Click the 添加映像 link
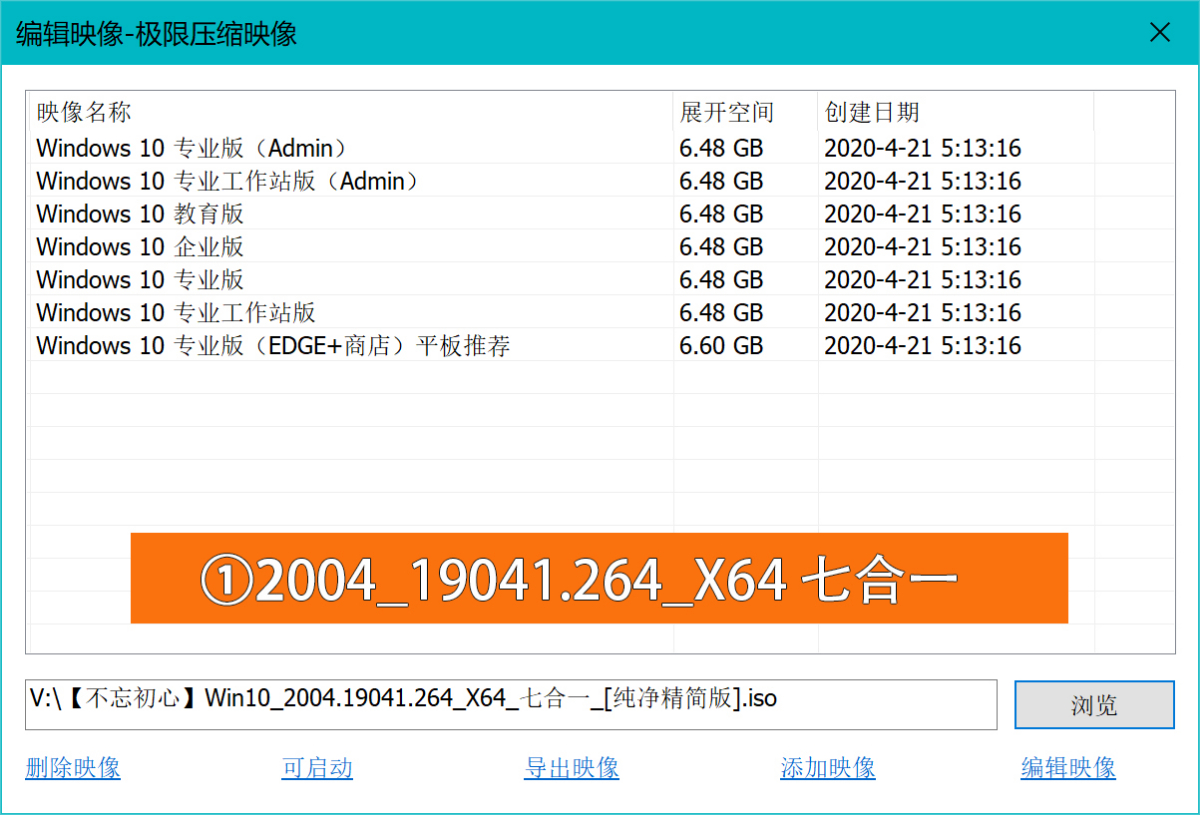This screenshot has width=1200, height=815. (x=828, y=768)
